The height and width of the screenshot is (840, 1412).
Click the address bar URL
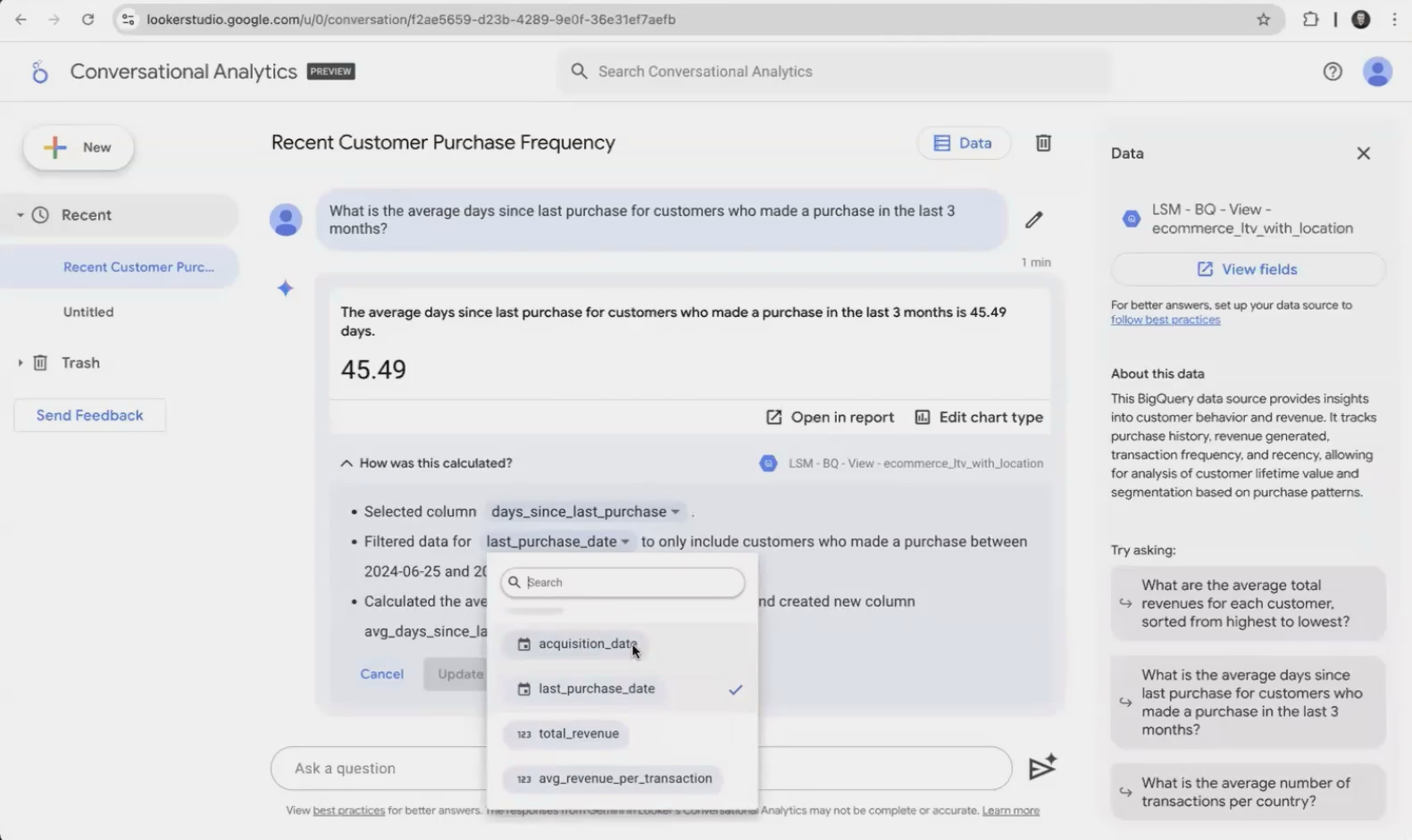[x=411, y=19]
